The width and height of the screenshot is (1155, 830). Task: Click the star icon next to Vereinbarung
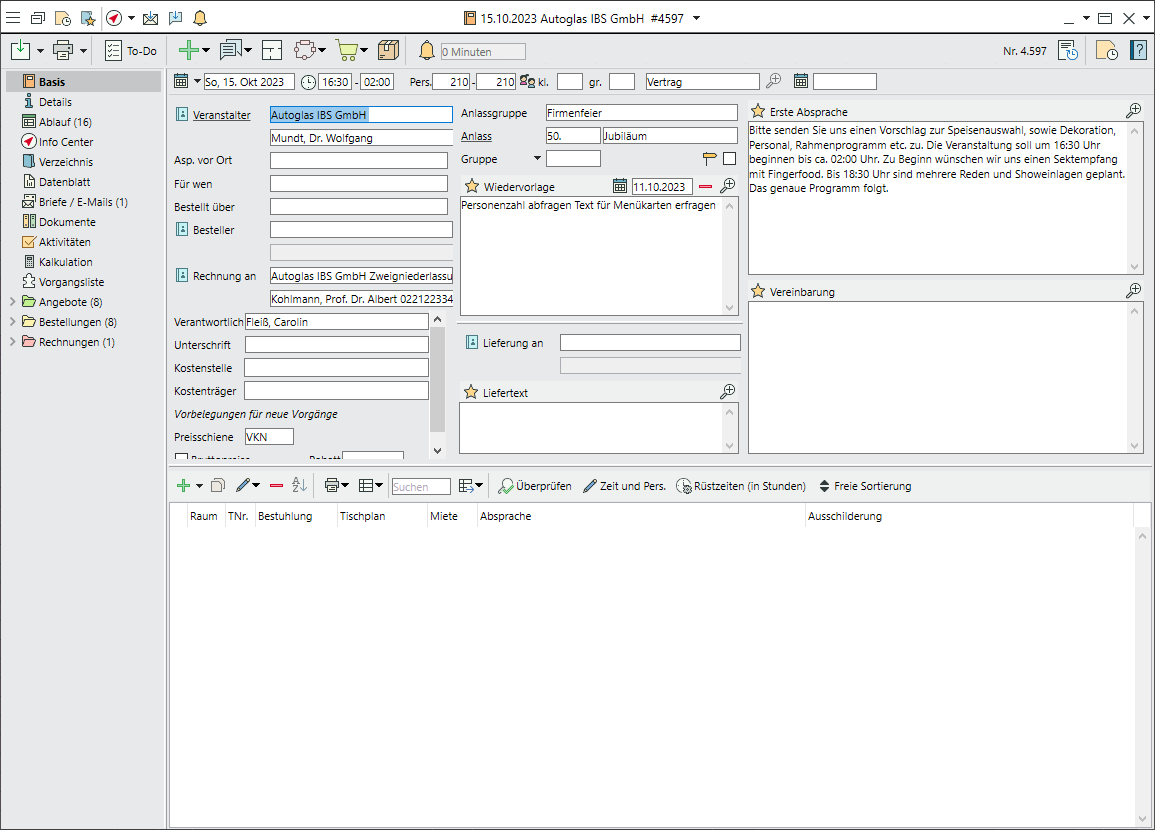(758, 292)
